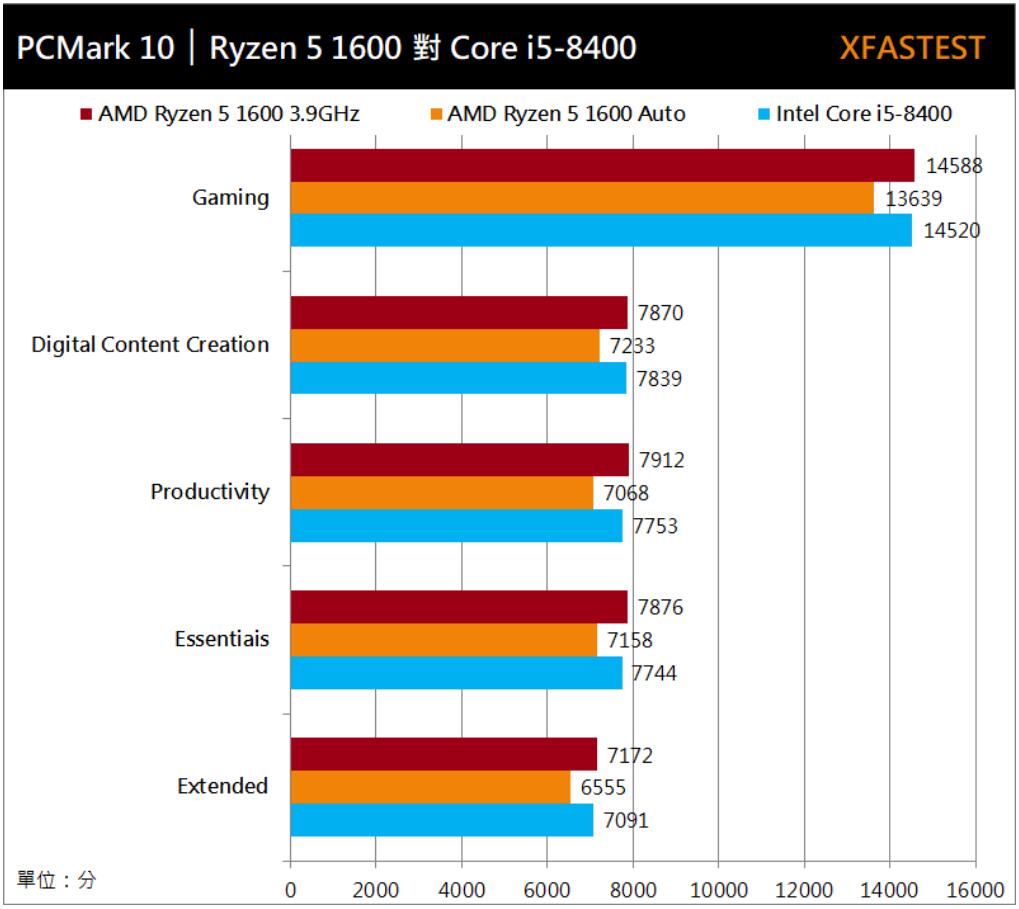Click the value 7839
The height and width of the screenshot is (909, 1019).
click(x=659, y=379)
